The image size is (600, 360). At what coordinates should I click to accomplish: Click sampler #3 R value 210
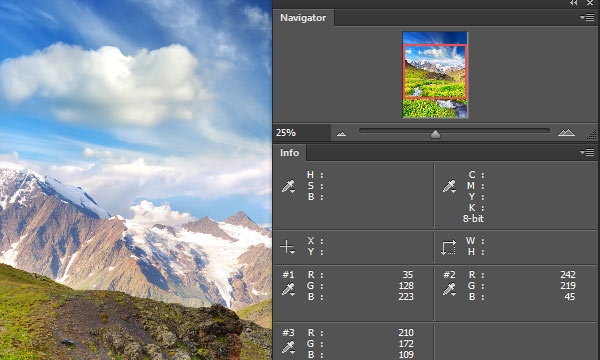[x=406, y=333]
